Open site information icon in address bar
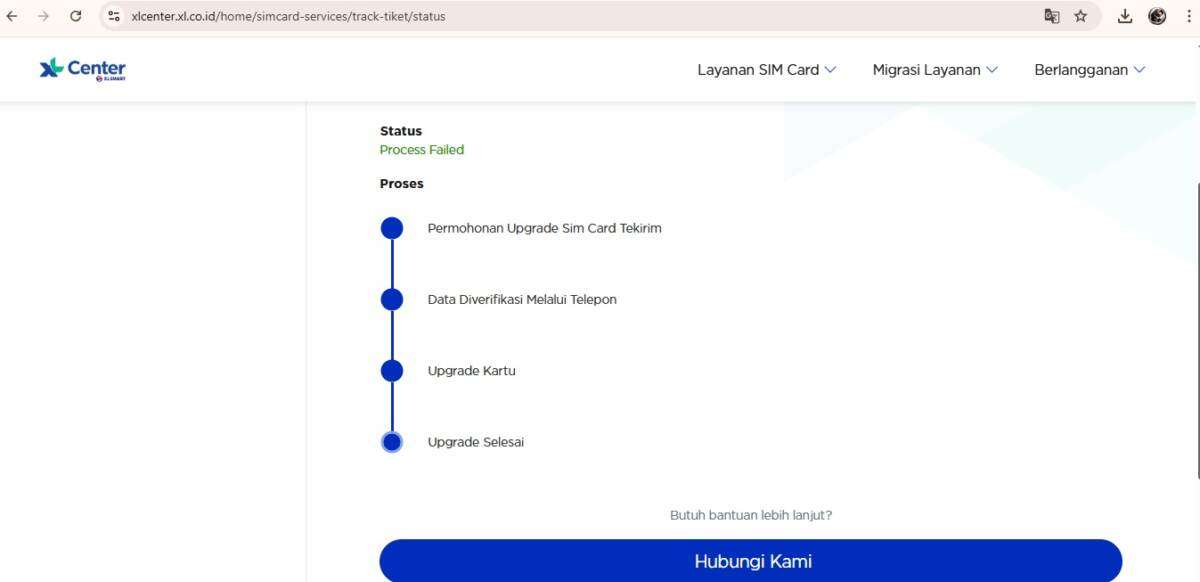This screenshot has width=1200, height=582. pyautogui.click(x=114, y=16)
